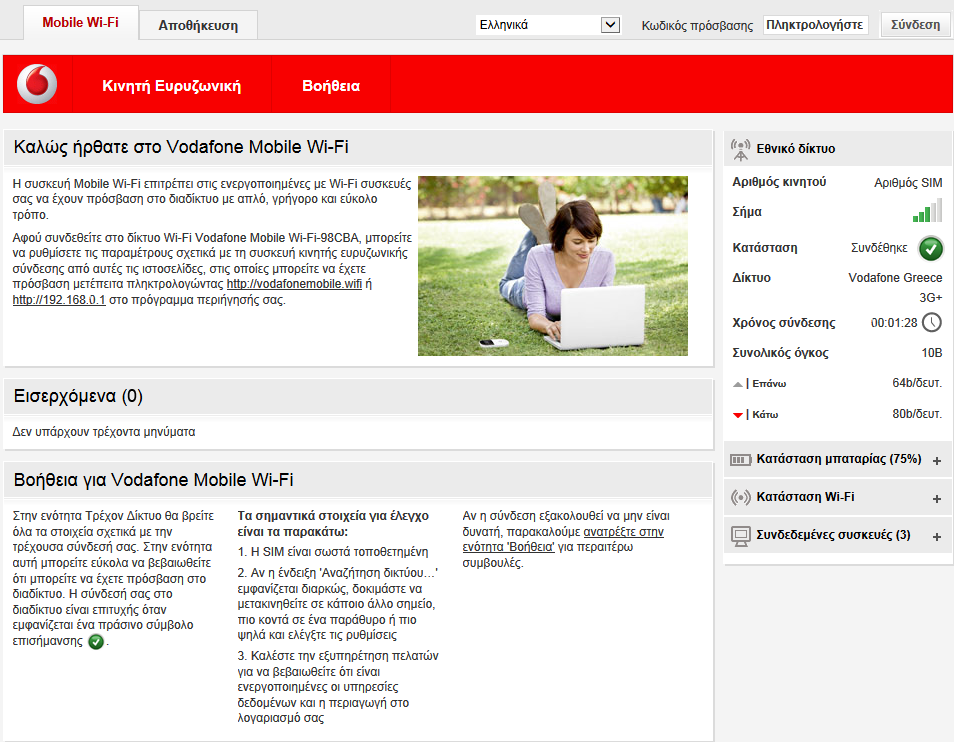Click the Vodafone Greece network value
The image size is (954, 742).
point(895,278)
